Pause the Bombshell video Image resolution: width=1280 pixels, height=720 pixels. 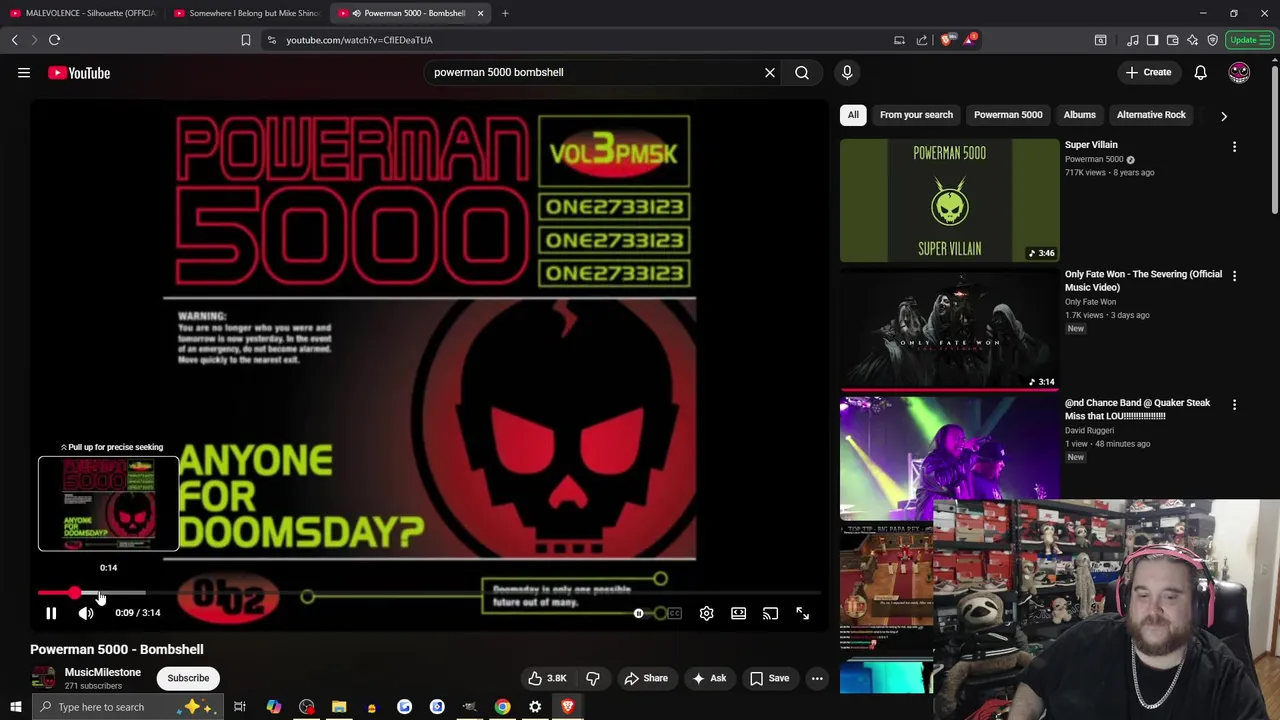point(51,613)
